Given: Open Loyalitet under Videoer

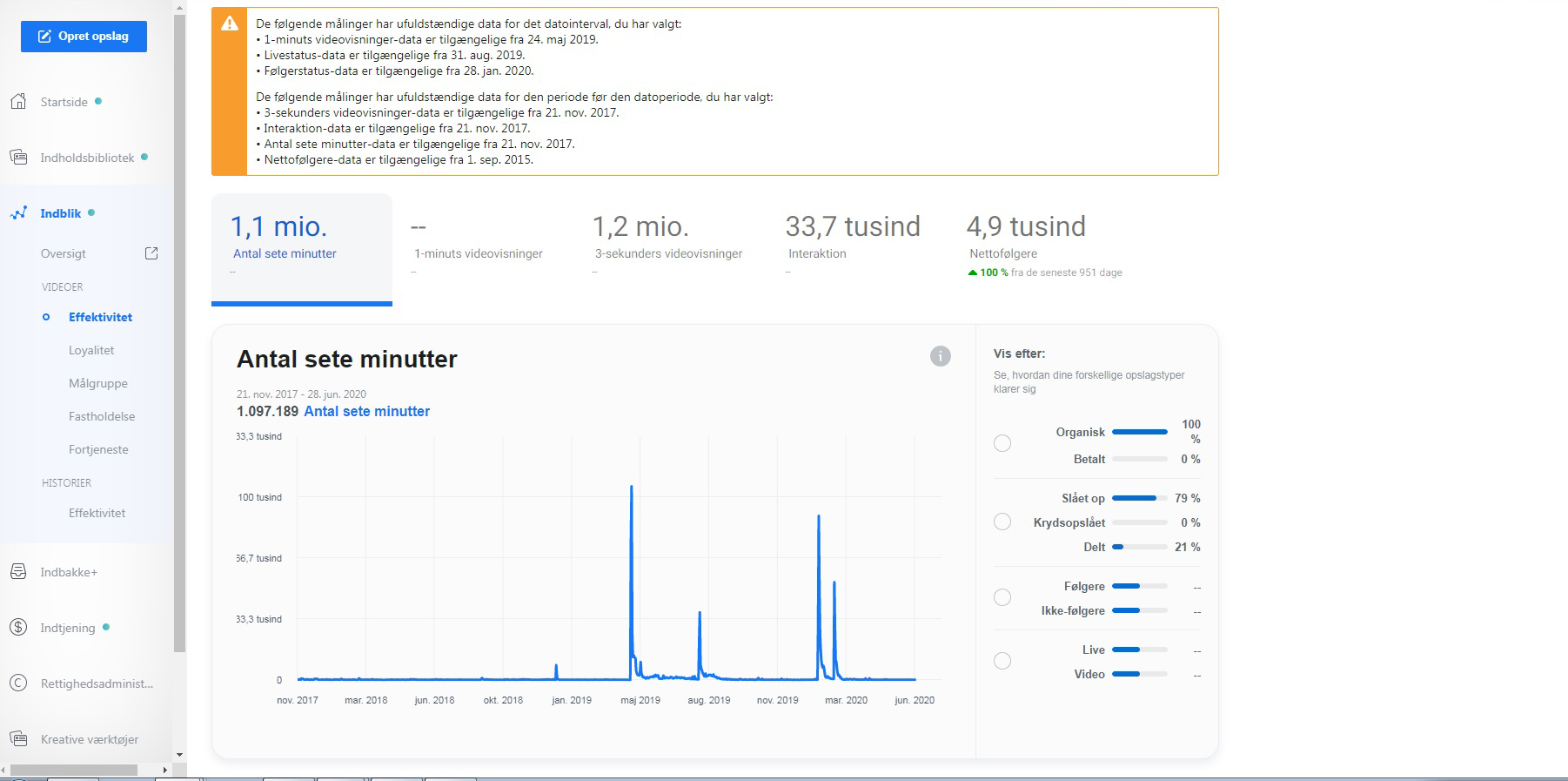Looking at the screenshot, I should pyautogui.click(x=91, y=350).
